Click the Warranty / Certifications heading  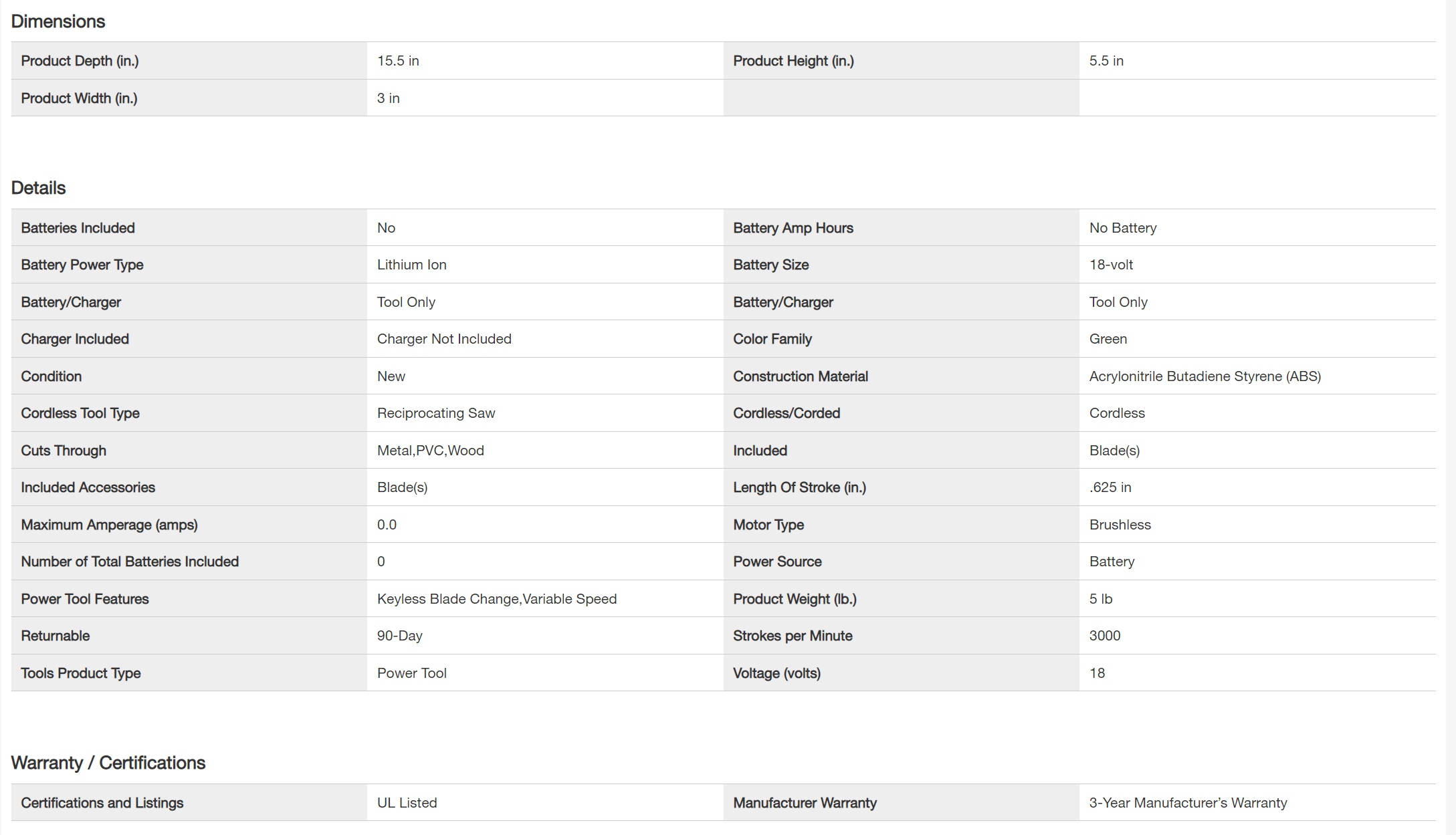pos(108,763)
